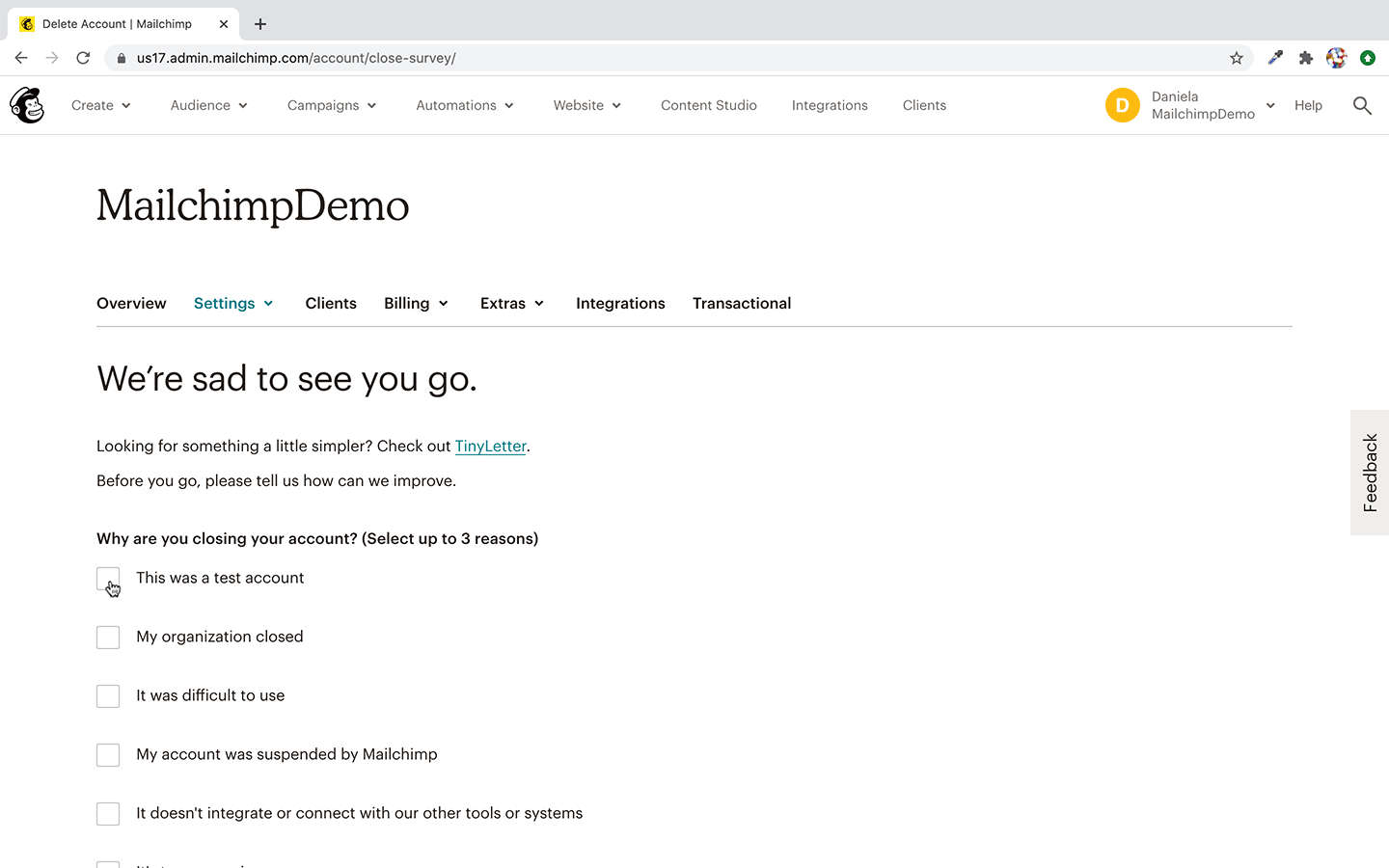Image resolution: width=1389 pixels, height=868 pixels.
Task: Expand the Create dropdown menu
Action: [101, 105]
